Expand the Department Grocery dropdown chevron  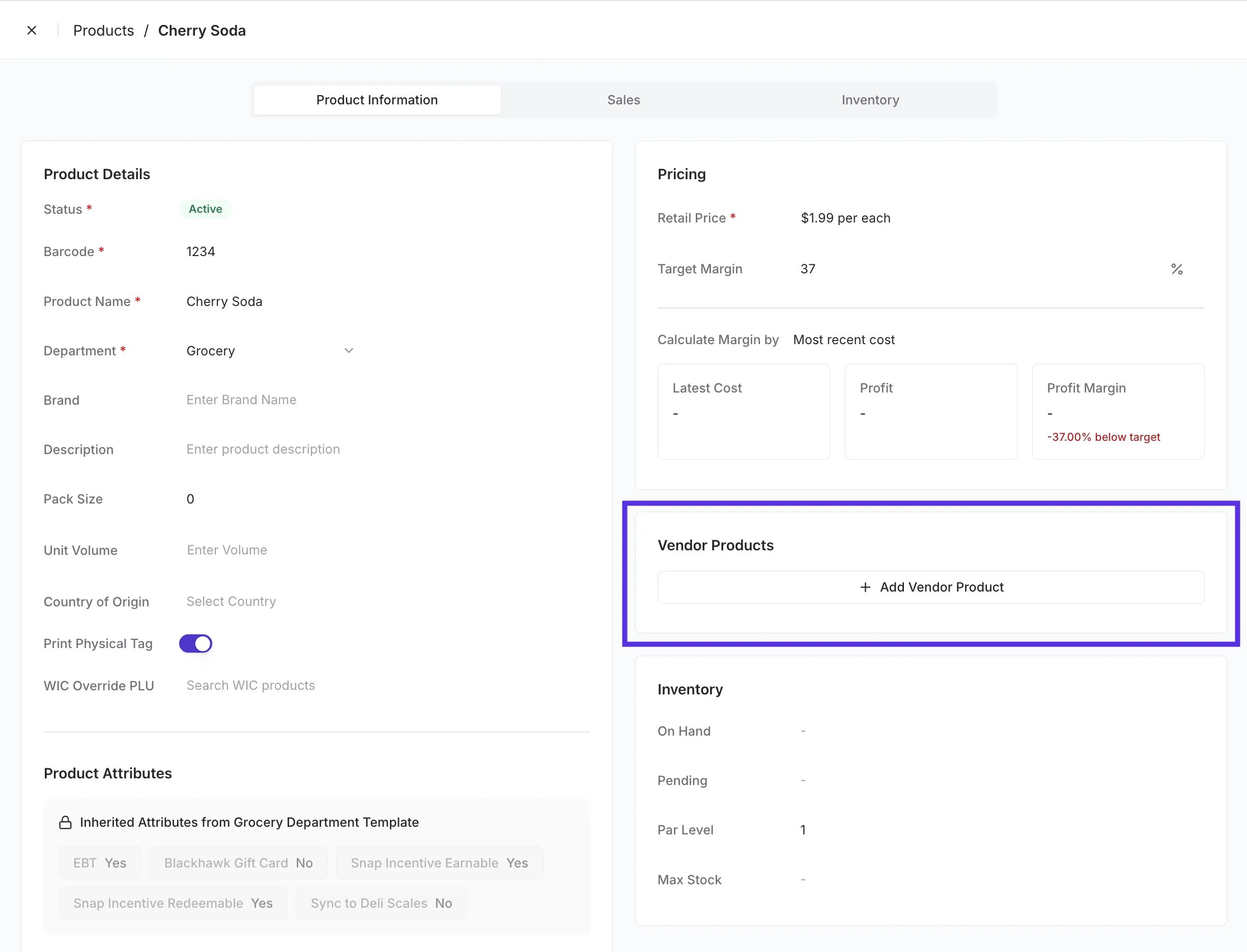pos(349,351)
